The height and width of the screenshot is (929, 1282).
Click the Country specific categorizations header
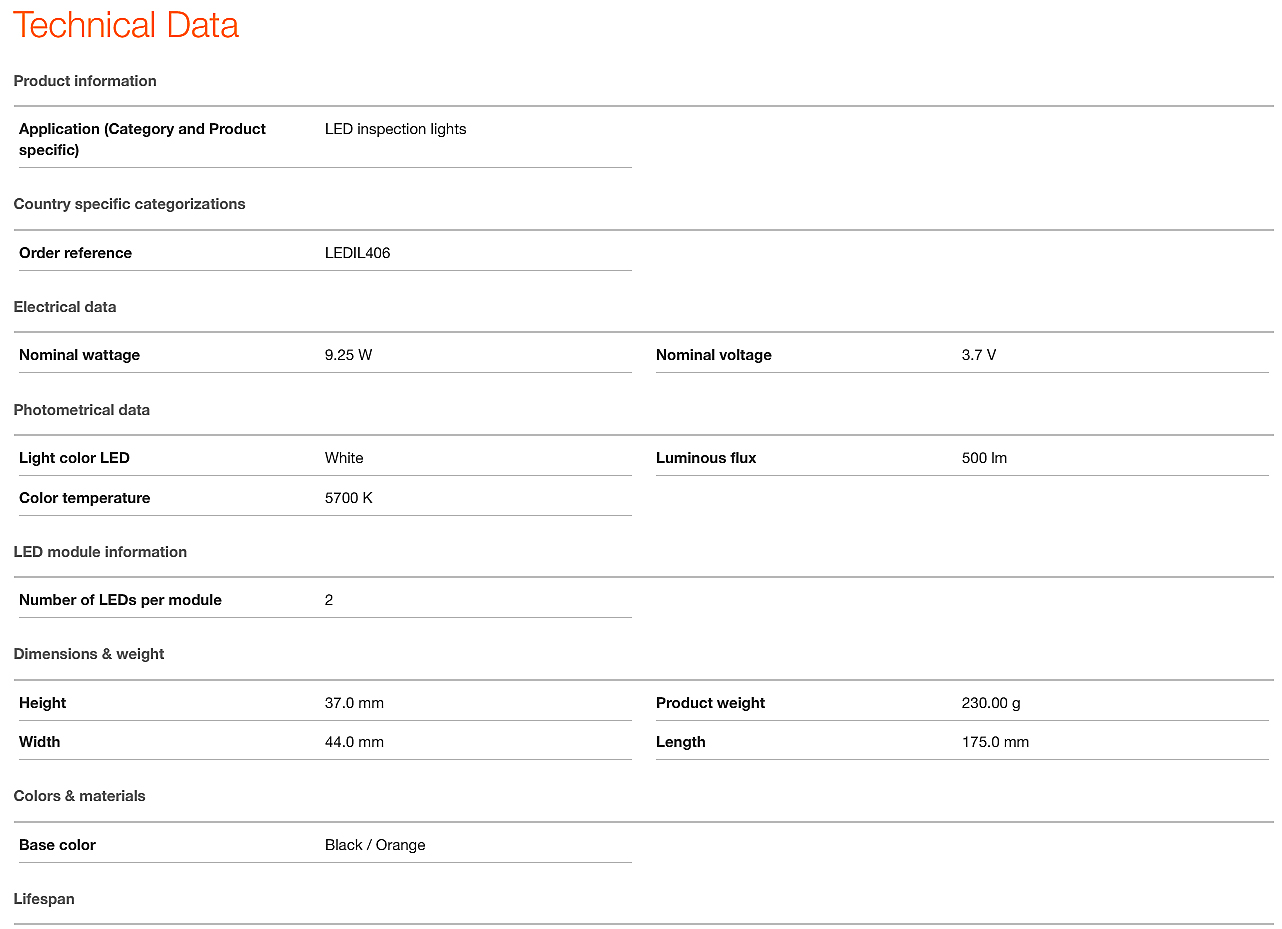pos(129,204)
